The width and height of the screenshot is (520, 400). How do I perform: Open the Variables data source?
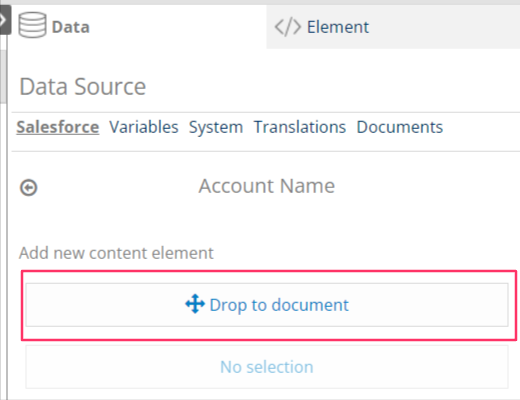[x=144, y=127]
